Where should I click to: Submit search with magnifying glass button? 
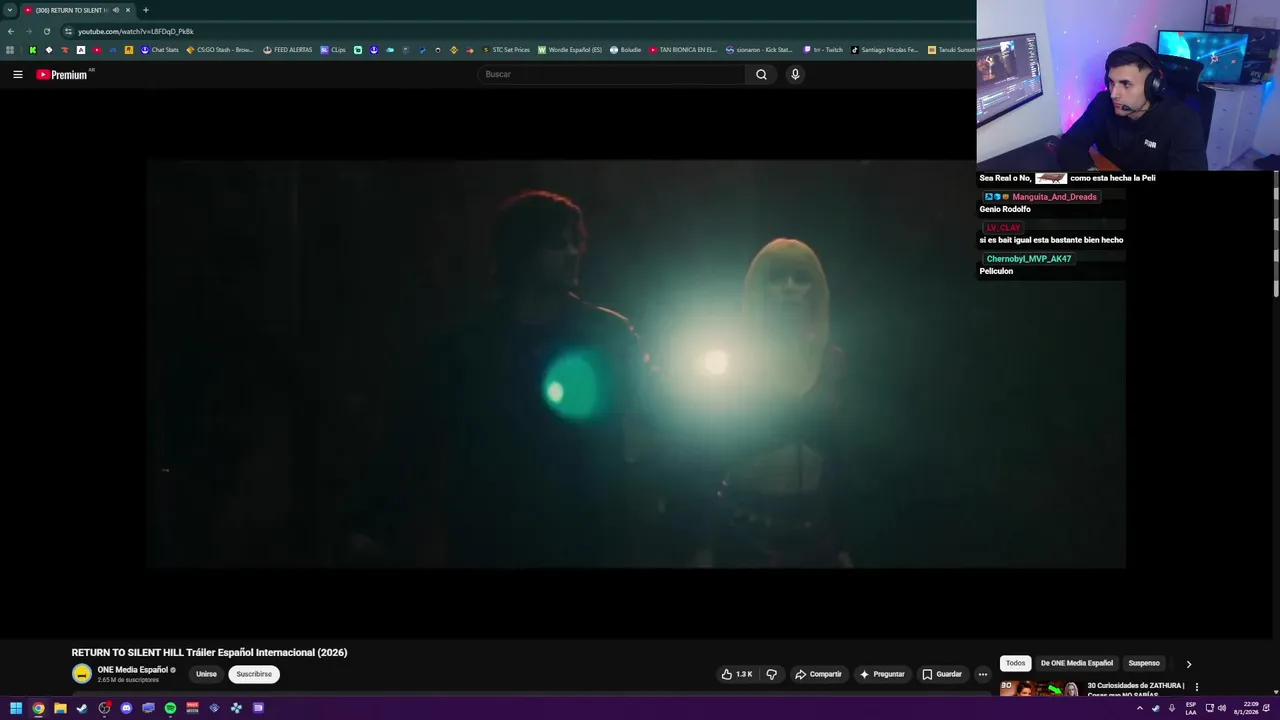761,74
